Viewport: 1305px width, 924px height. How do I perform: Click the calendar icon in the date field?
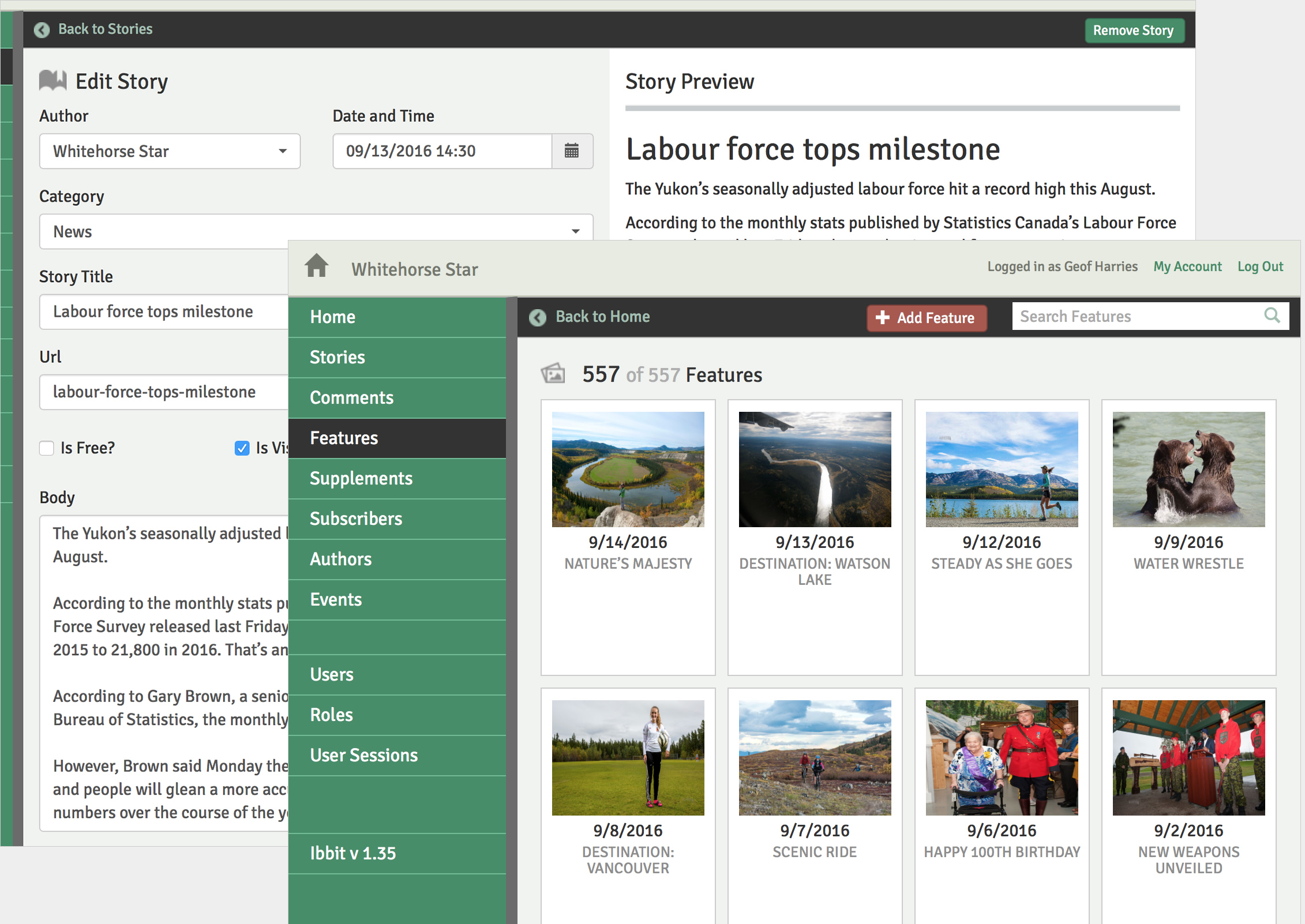click(x=571, y=151)
